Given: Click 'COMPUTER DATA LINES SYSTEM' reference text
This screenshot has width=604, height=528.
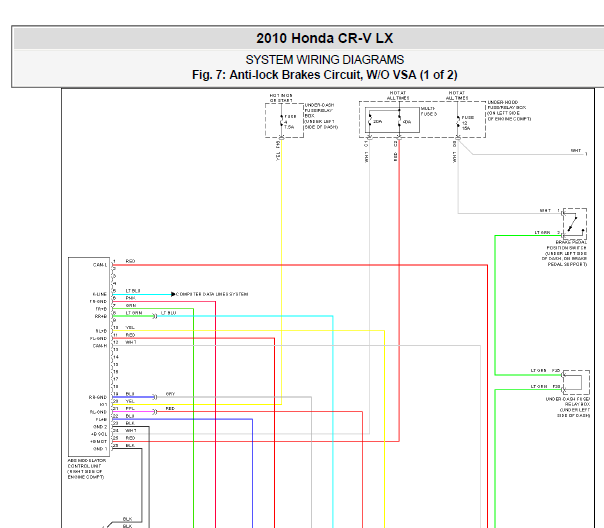Looking at the screenshot, I should pyautogui.click(x=212, y=294).
